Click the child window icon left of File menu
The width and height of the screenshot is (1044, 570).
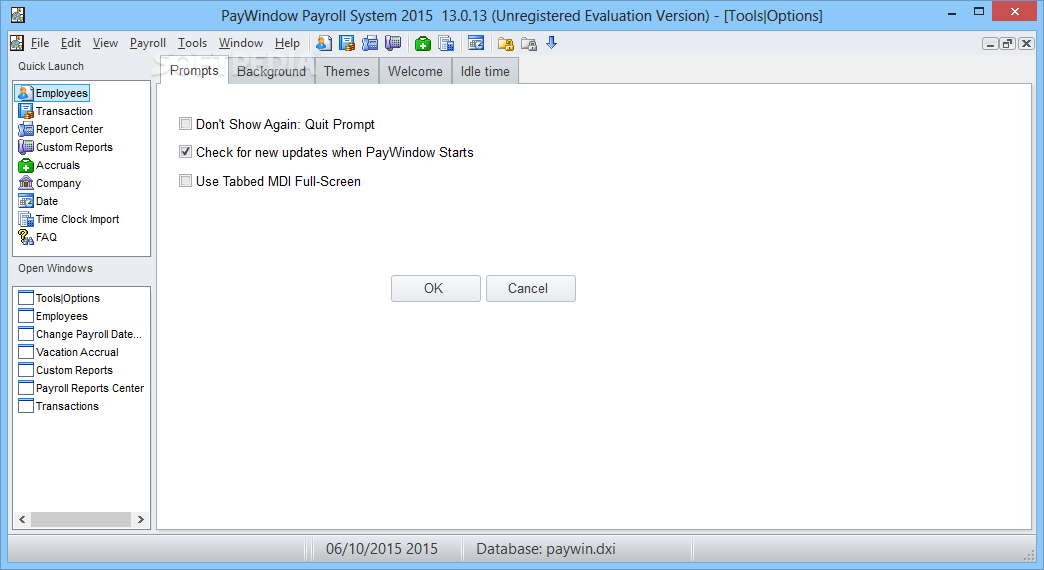(x=17, y=43)
